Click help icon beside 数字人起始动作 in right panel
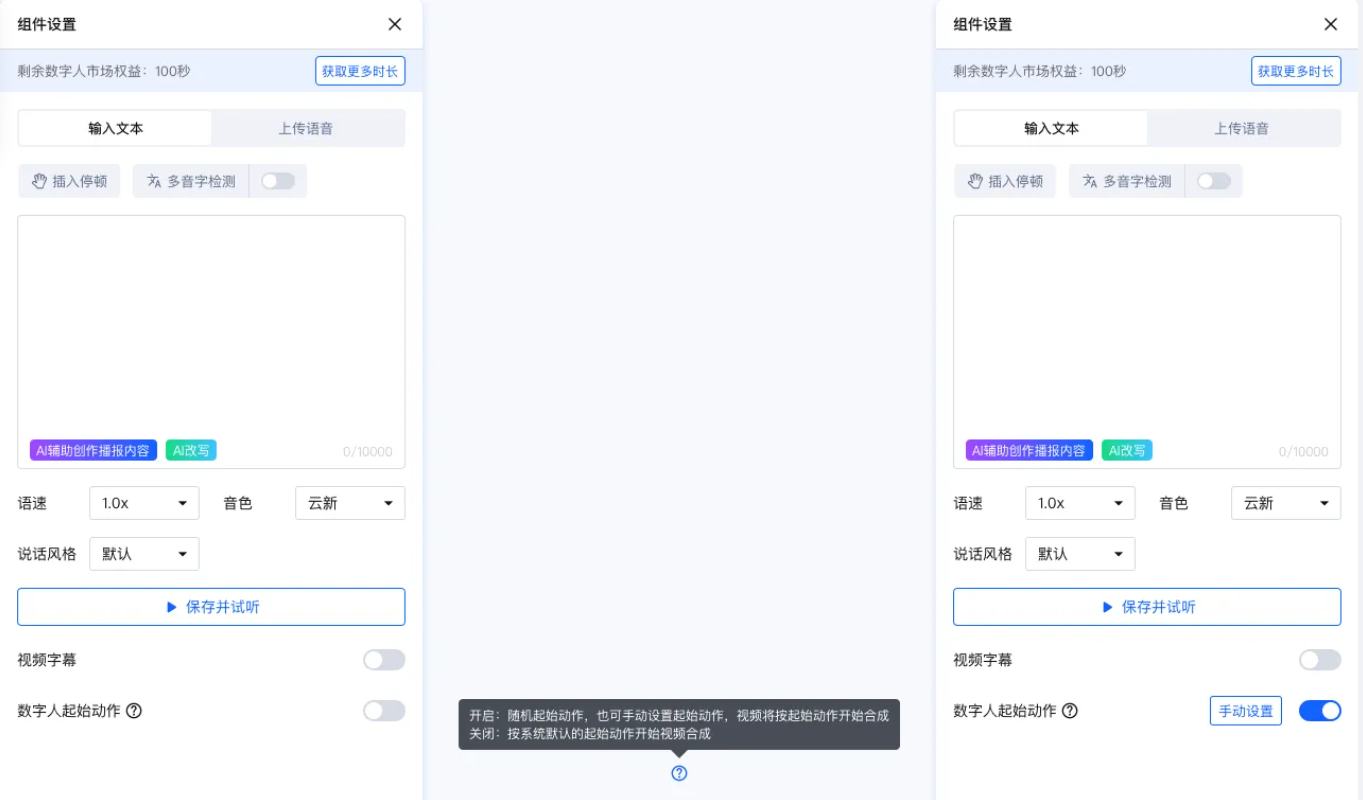1363x800 pixels. (x=1070, y=711)
